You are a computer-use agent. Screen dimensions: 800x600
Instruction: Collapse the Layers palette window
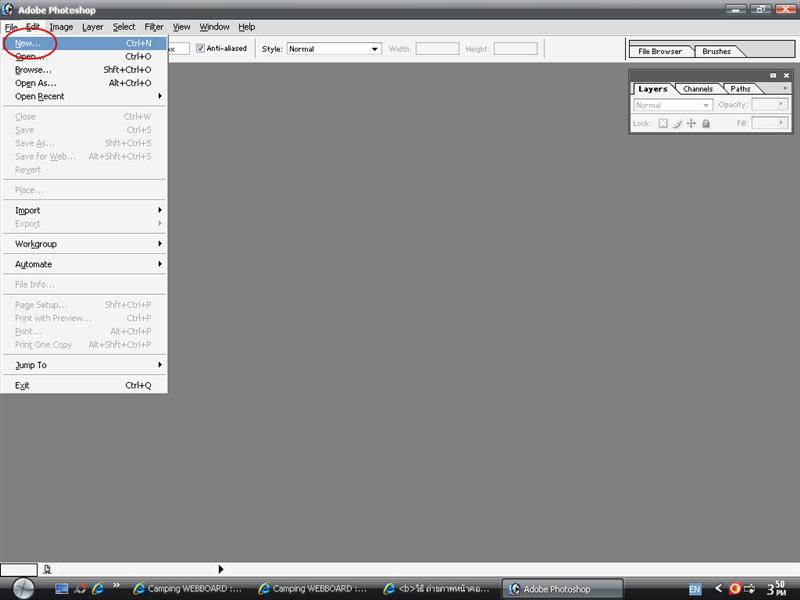pos(773,75)
